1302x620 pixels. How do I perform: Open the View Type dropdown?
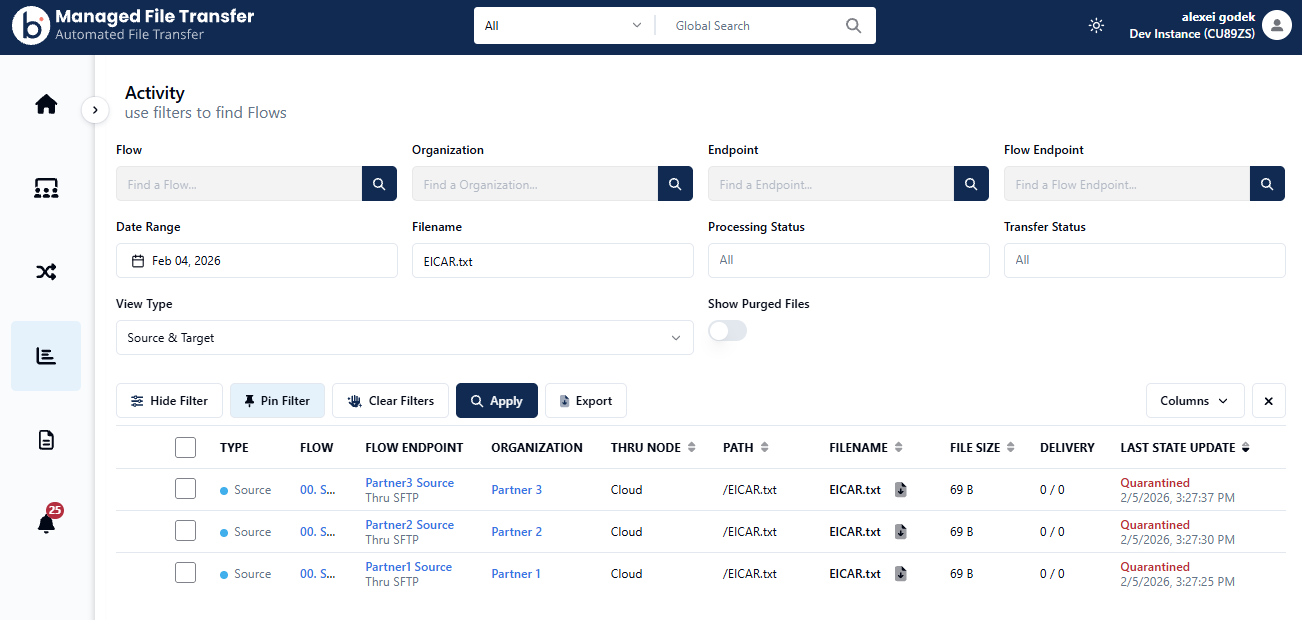(x=404, y=338)
